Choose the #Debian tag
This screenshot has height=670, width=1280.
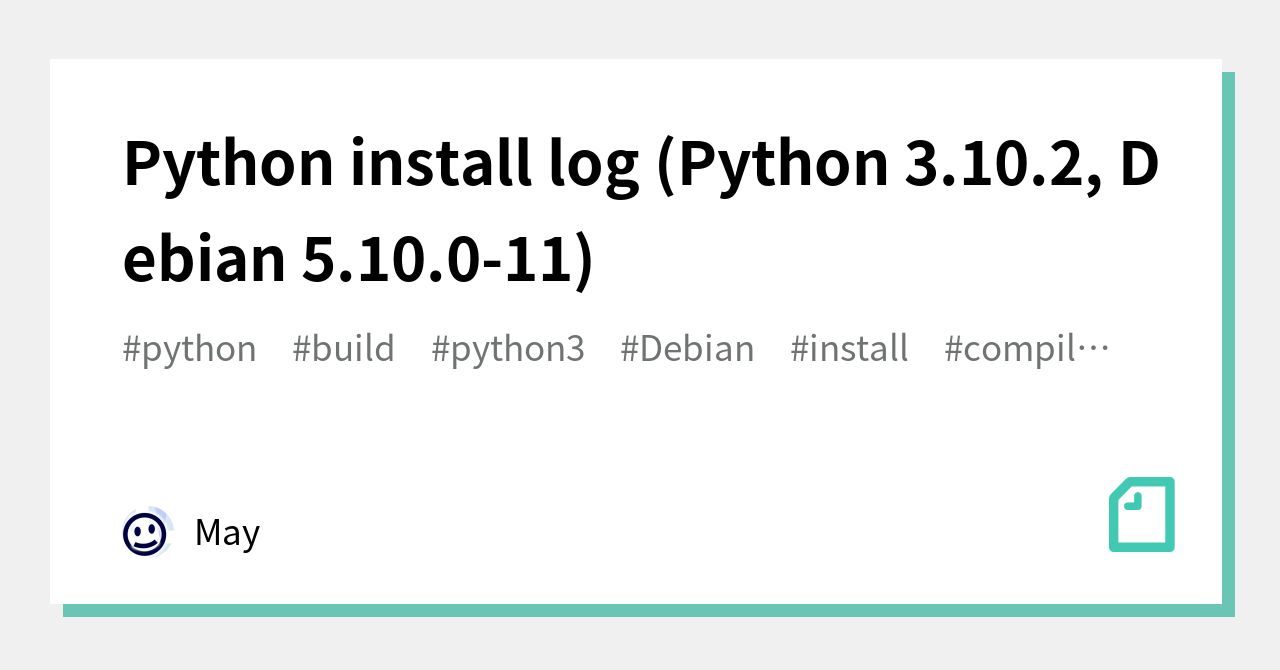tap(687, 349)
